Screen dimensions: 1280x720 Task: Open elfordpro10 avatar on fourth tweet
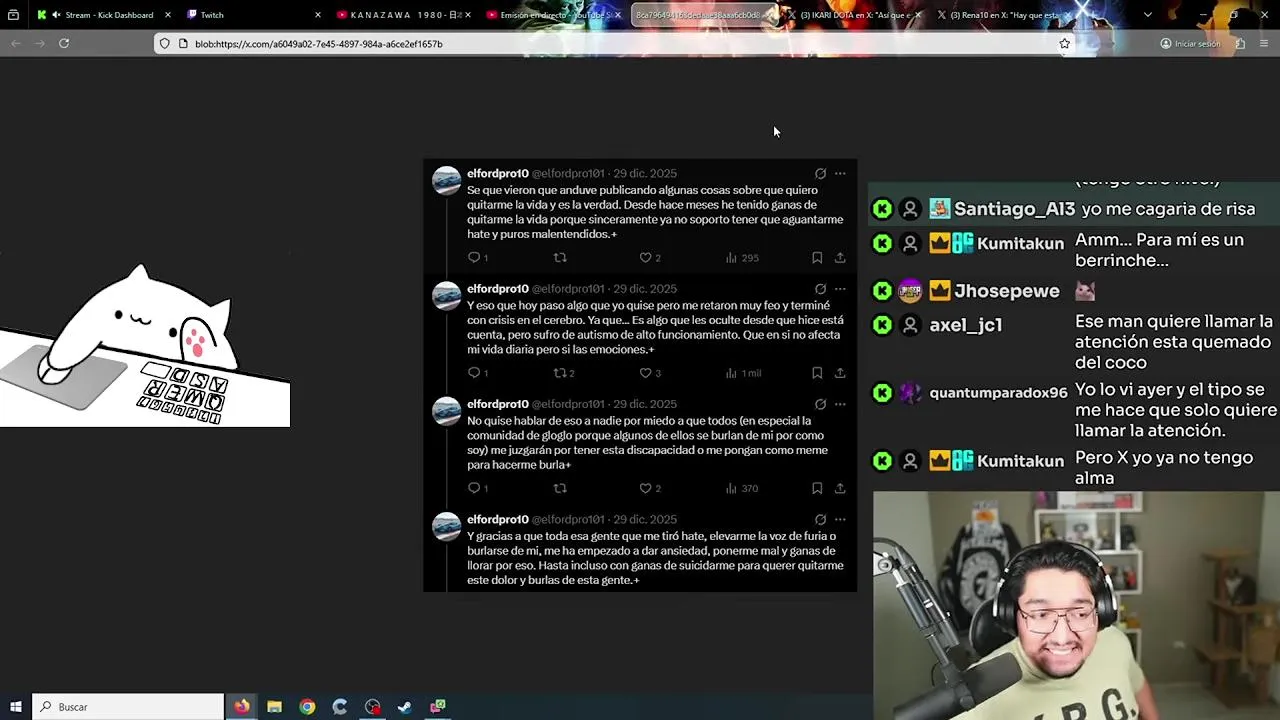point(446,527)
